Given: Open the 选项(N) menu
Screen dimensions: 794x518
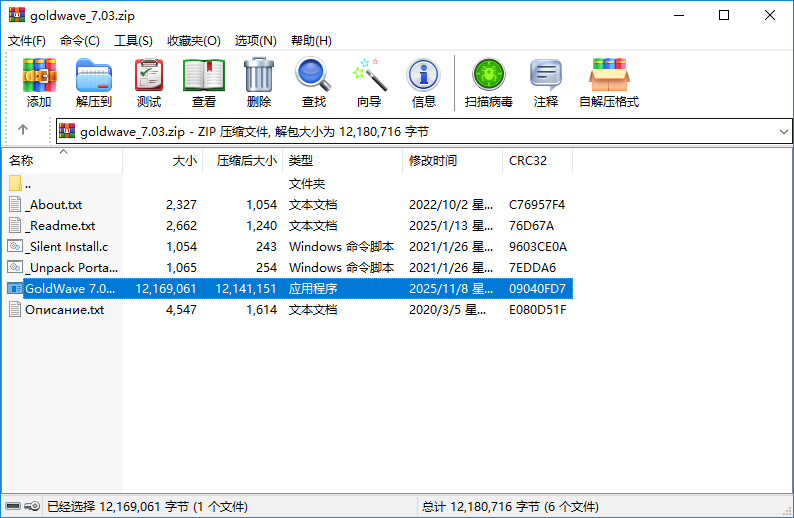Looking at the screenshot, I should click(x=256, y=41).
